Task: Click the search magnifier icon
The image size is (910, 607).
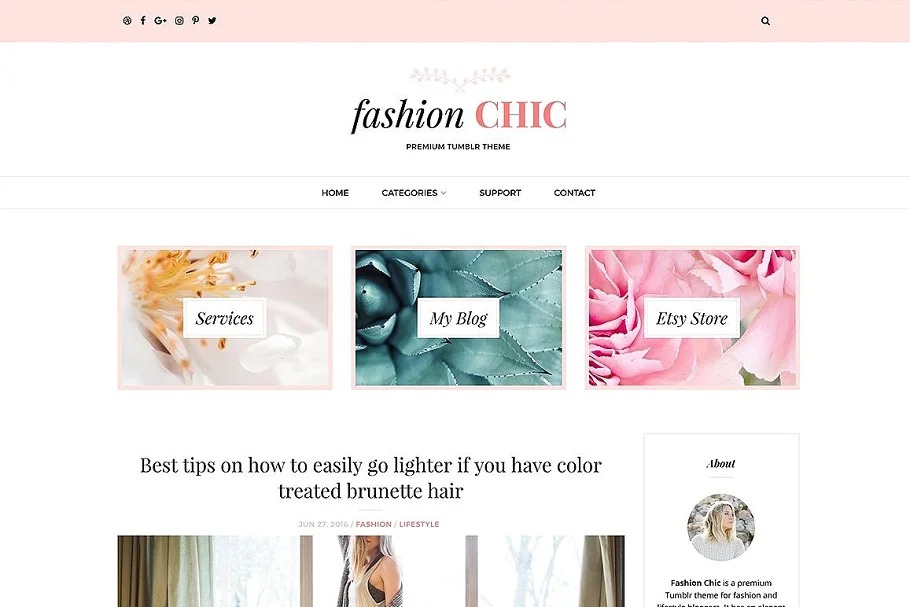Action: [x=765, y=21]
